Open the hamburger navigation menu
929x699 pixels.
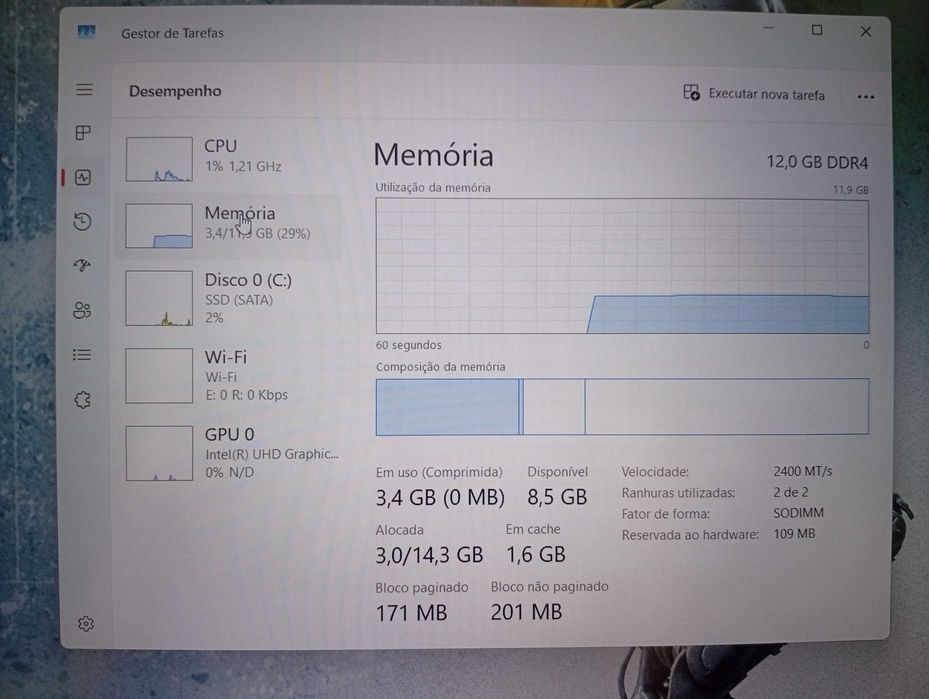pyautogui.click(x=84, y=89)
